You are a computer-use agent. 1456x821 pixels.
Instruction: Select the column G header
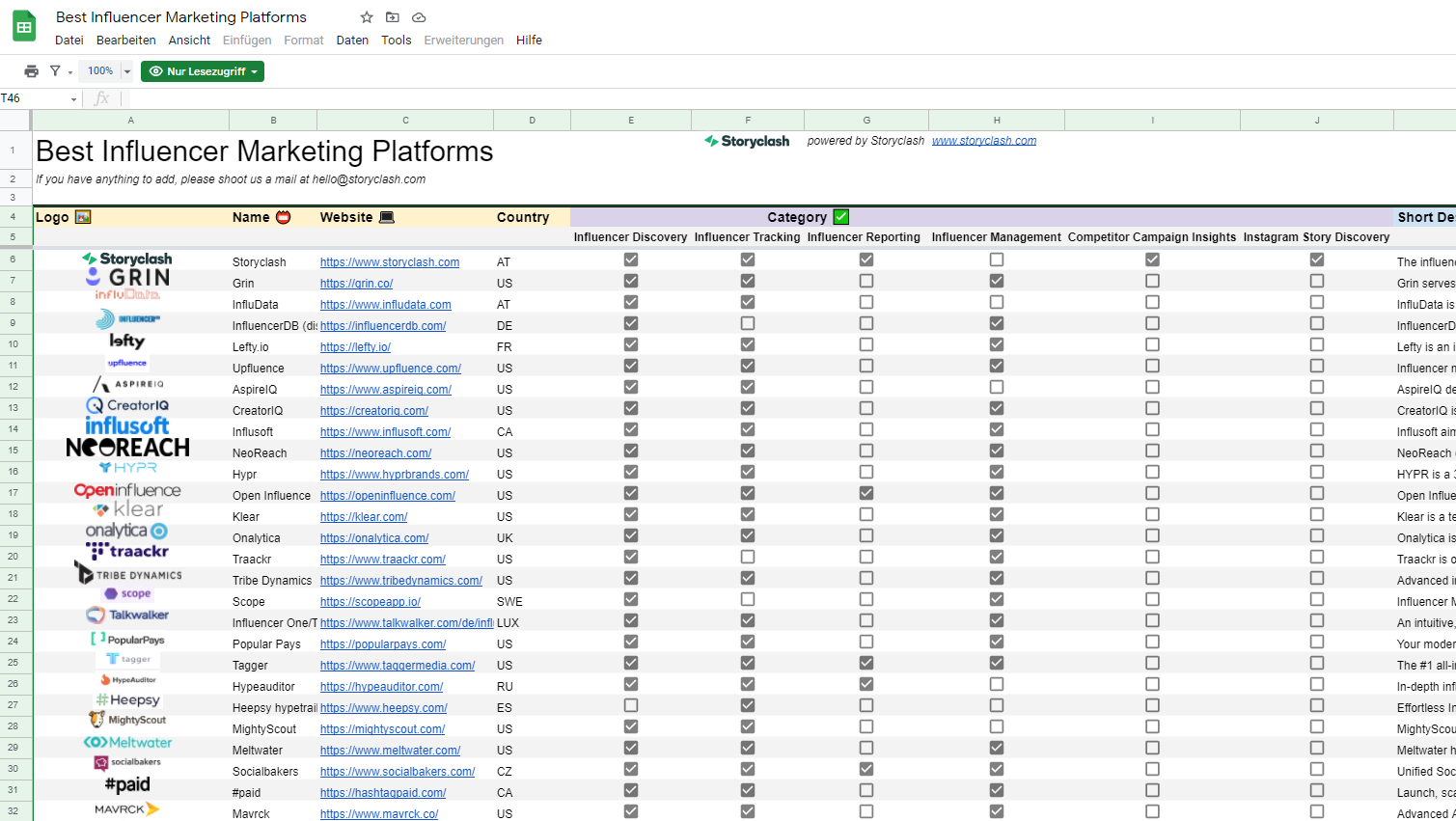point(866,121)
